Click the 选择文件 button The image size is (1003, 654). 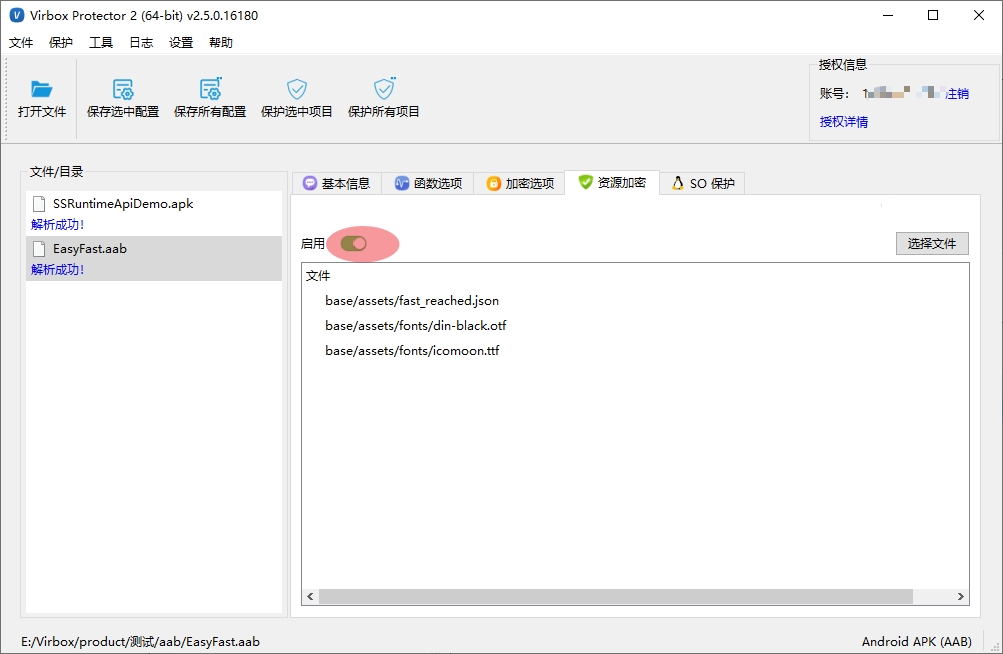click(931, 243)
